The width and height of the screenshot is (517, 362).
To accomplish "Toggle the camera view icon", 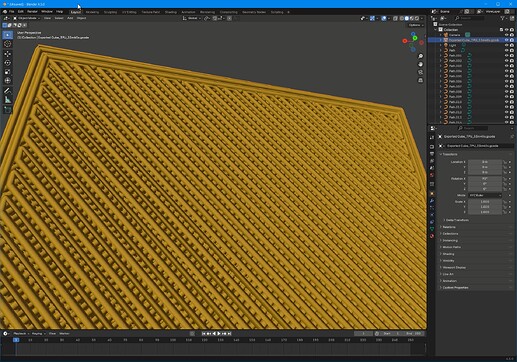I will tap(420, 72).
